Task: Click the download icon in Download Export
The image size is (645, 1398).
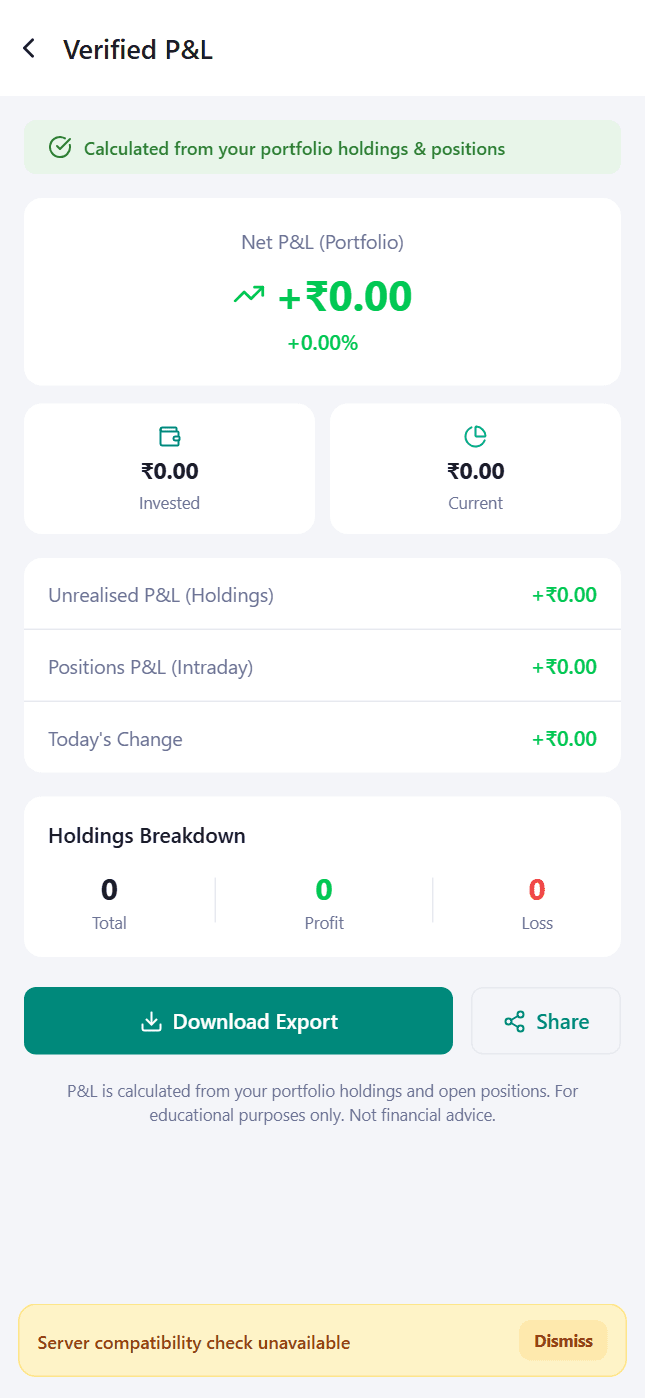Action: click(x=151, y=1021)
